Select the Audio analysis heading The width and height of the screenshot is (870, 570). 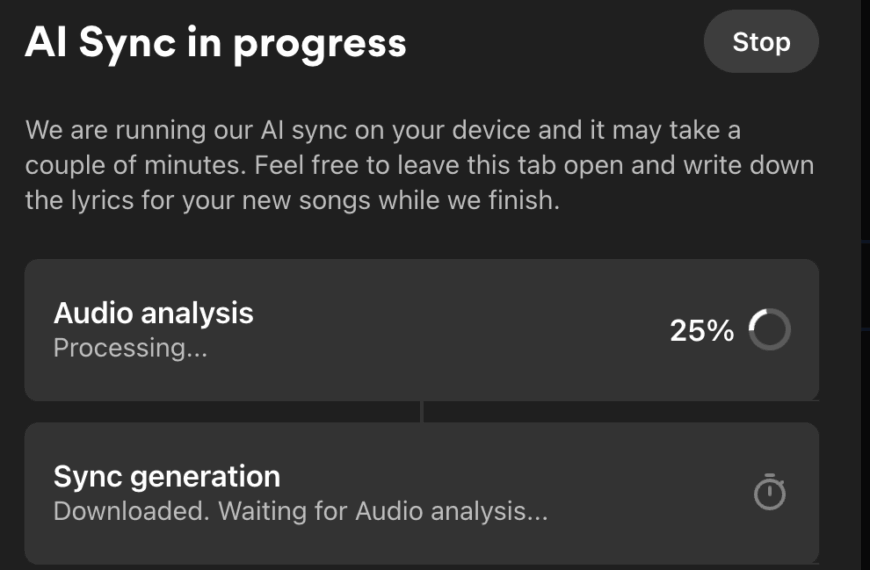(153, 313)
